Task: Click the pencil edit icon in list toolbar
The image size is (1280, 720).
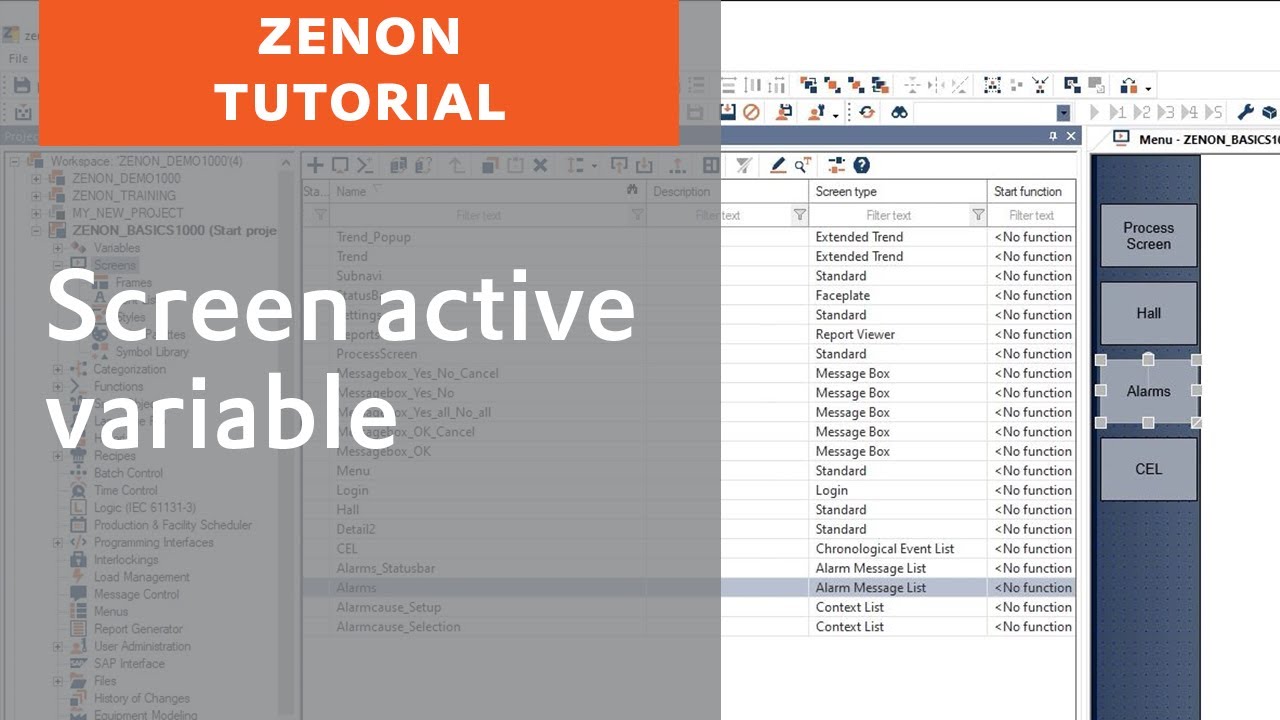Action: 778,164
